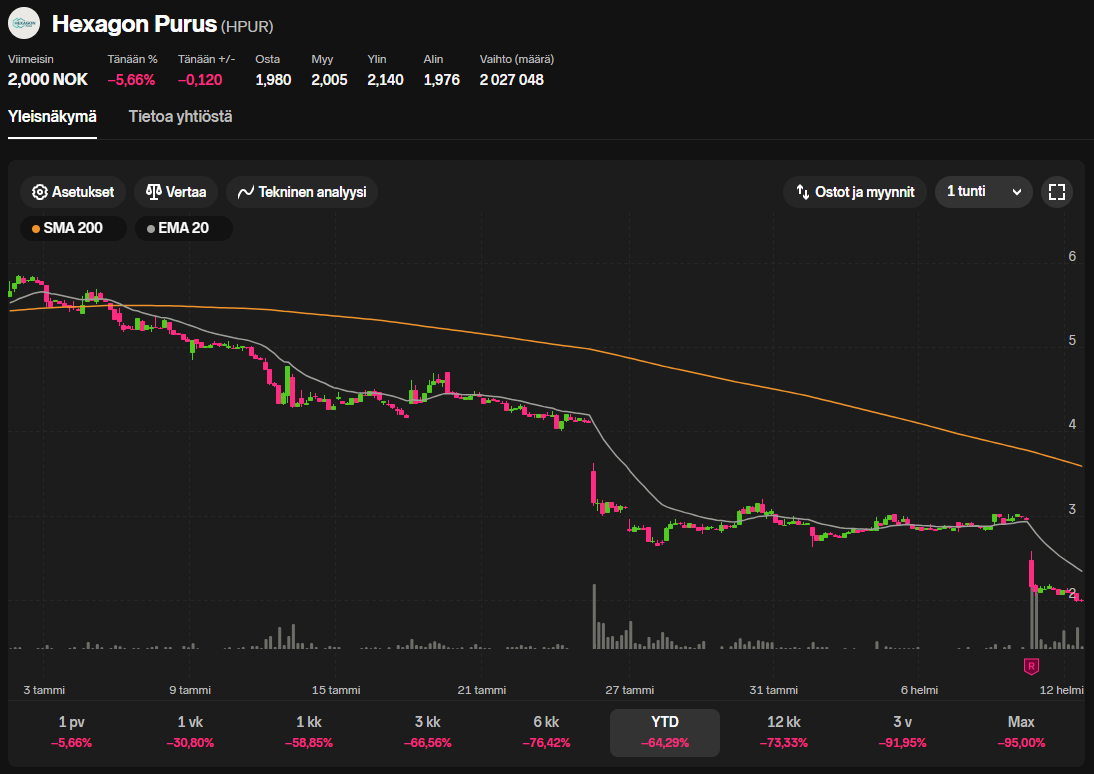The height and width of the screenshot is (774, 1094).
Task: Open the Asetukset gear settings
Action: 73,192
